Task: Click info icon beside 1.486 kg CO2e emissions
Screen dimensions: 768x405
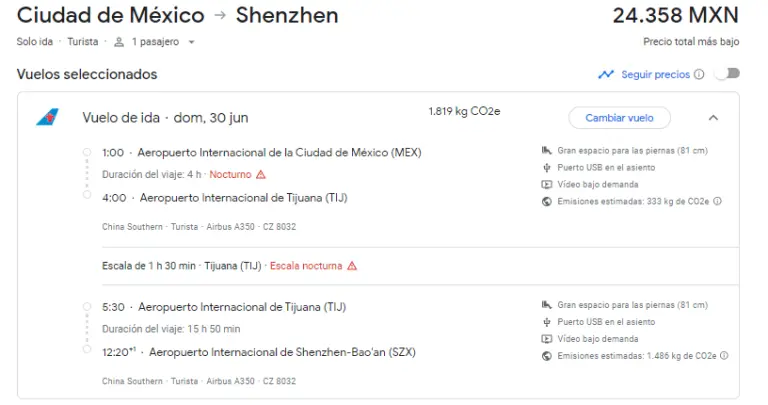Action: point(724,356)
